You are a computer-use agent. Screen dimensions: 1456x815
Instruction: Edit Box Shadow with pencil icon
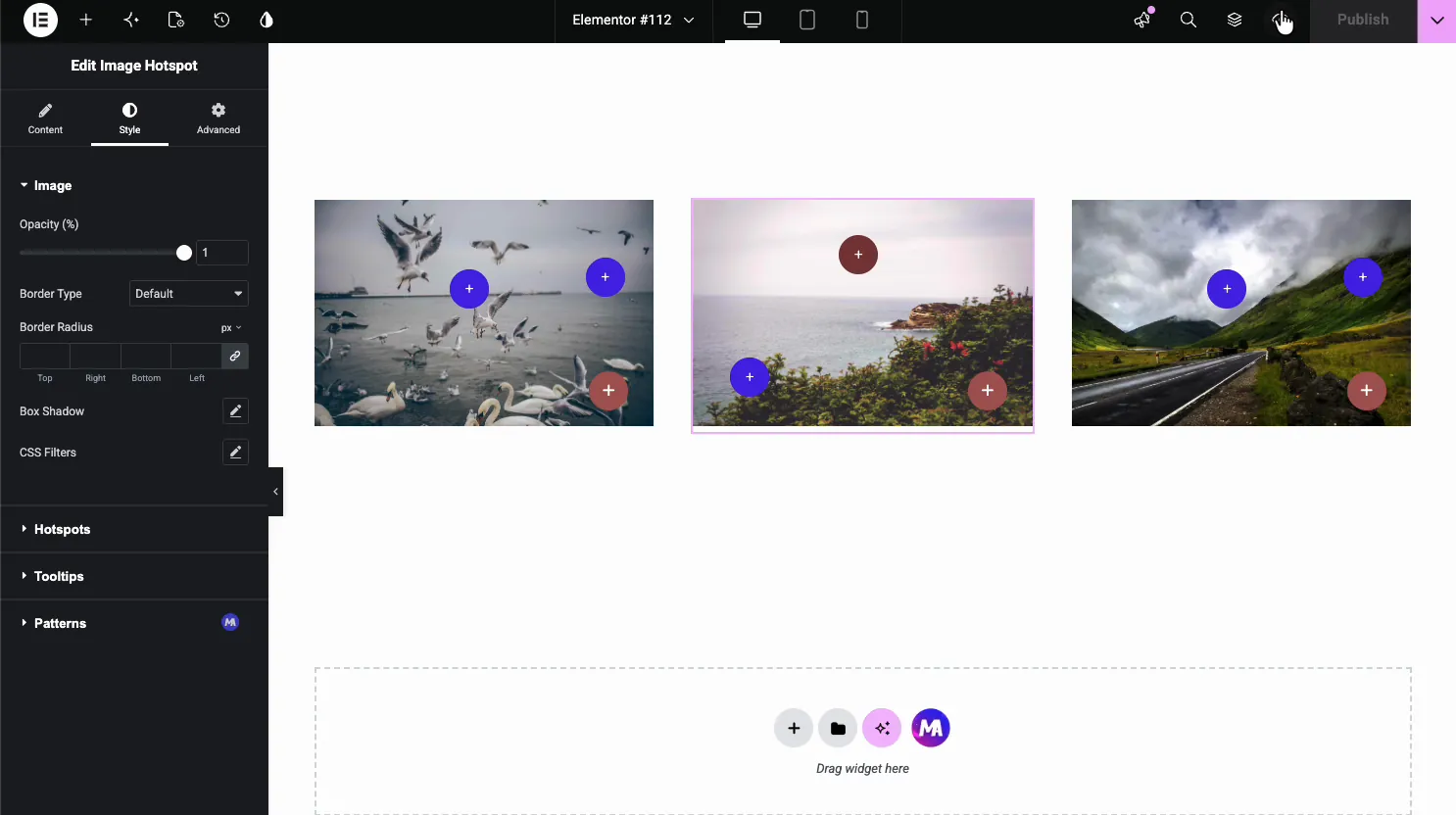point(235,411)
